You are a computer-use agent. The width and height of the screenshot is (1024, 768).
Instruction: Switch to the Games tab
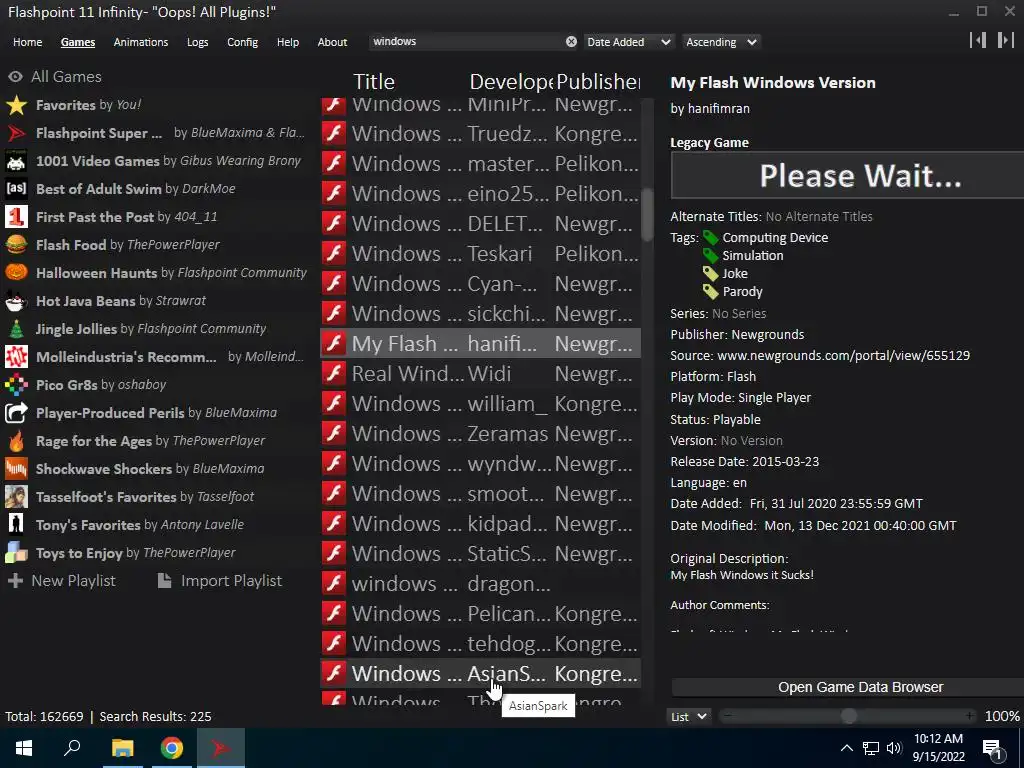point(78,42)
